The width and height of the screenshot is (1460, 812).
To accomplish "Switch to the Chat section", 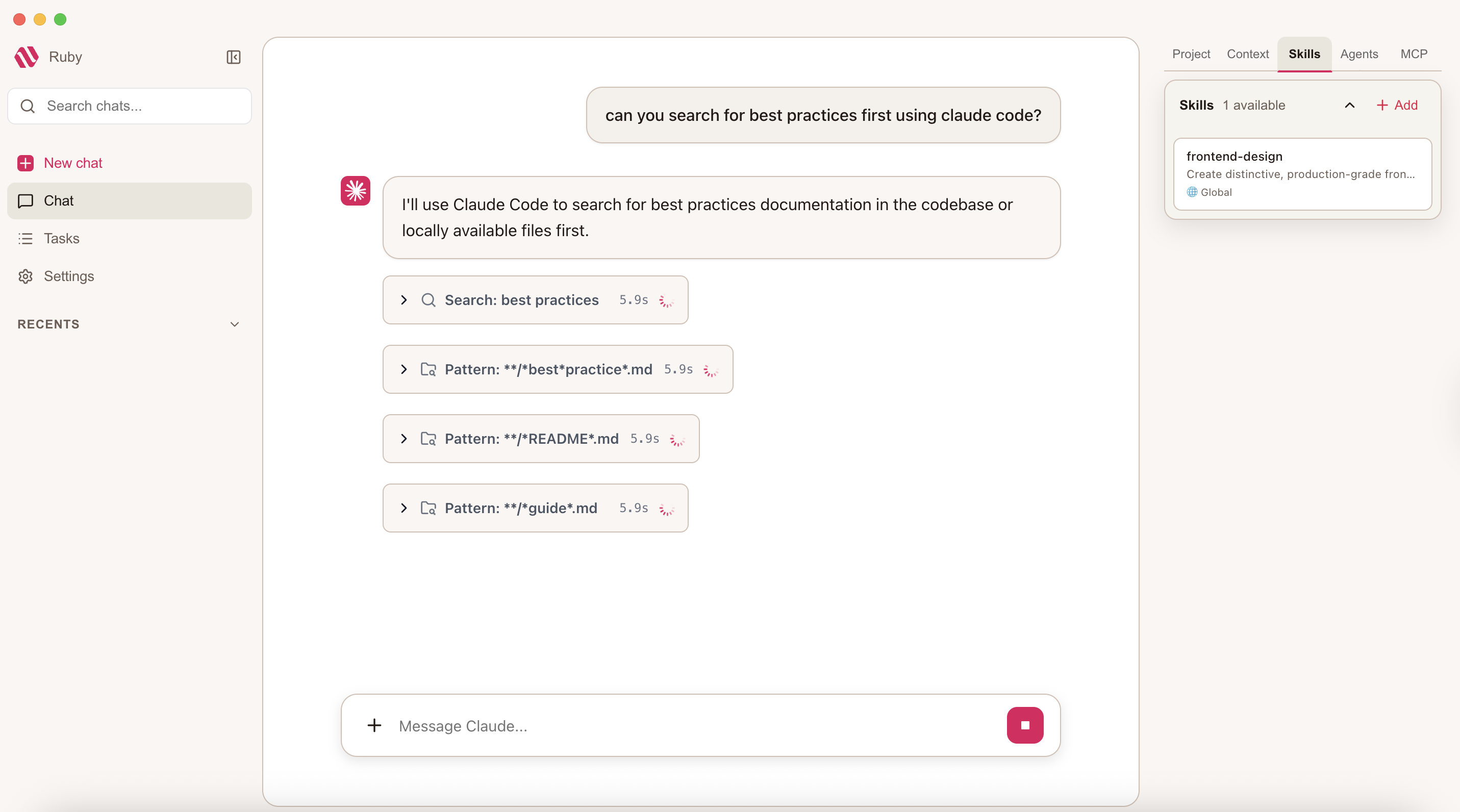I will [59, 200].
